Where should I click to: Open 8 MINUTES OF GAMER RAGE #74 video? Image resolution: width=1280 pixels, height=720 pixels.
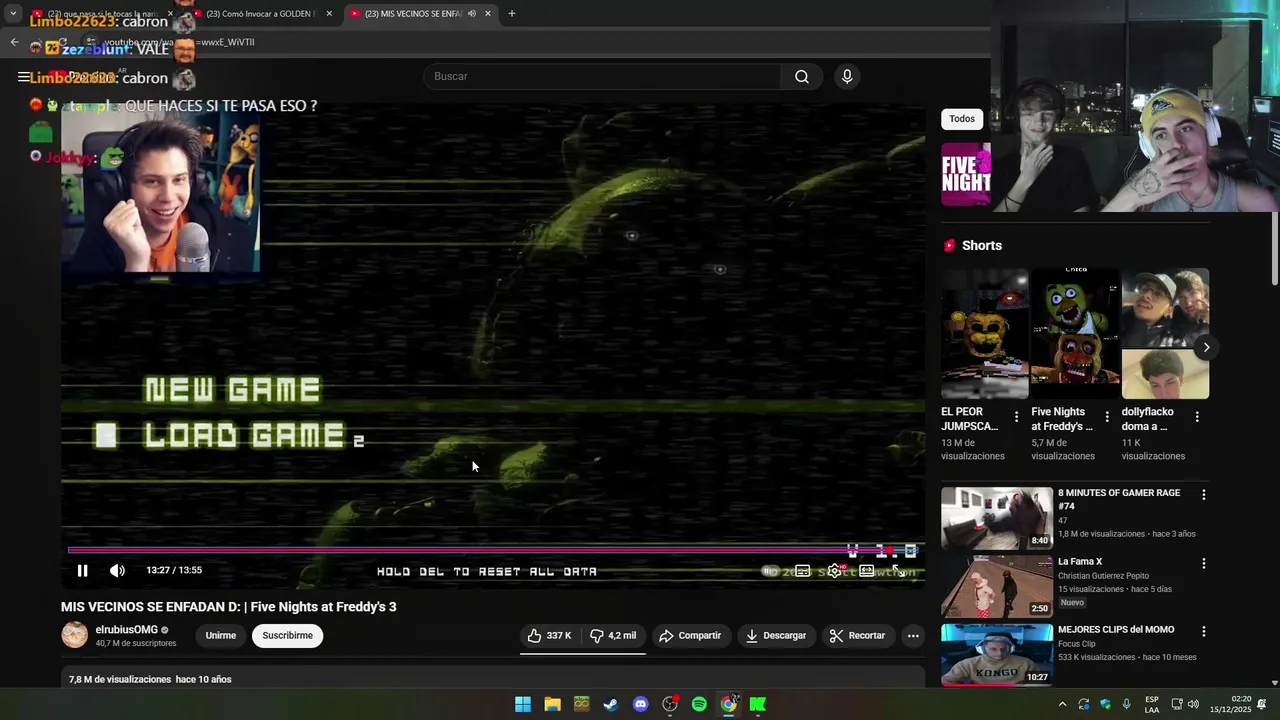click(x=997, y=518)
